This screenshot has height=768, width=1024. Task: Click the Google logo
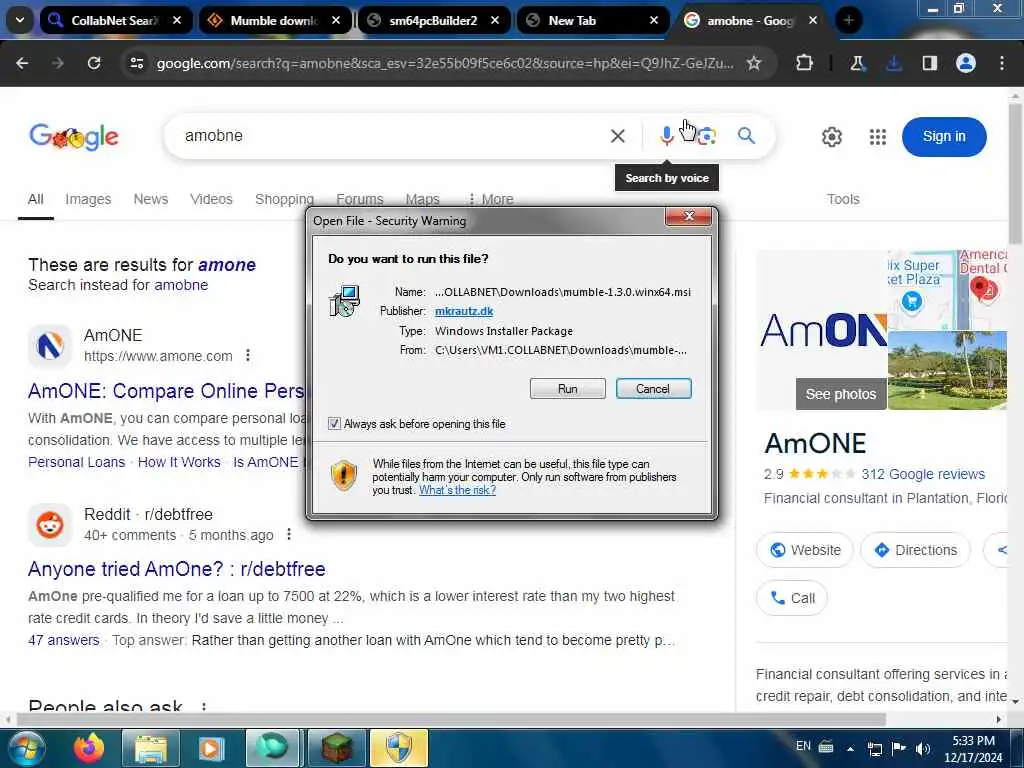tap(74, 136)
